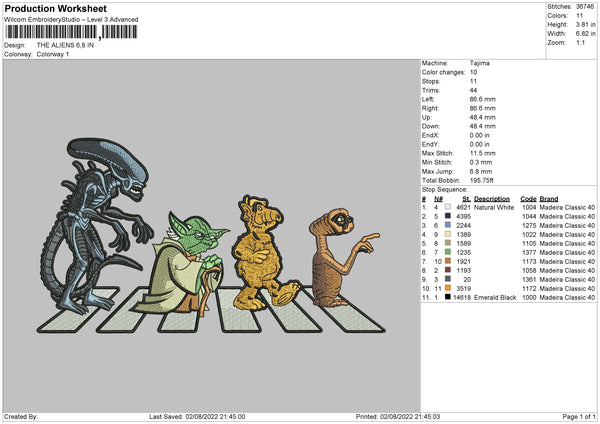The width and height of the screenshot is (600, 424).
Task: Click the Machine value Tajima
Action: 479,63
